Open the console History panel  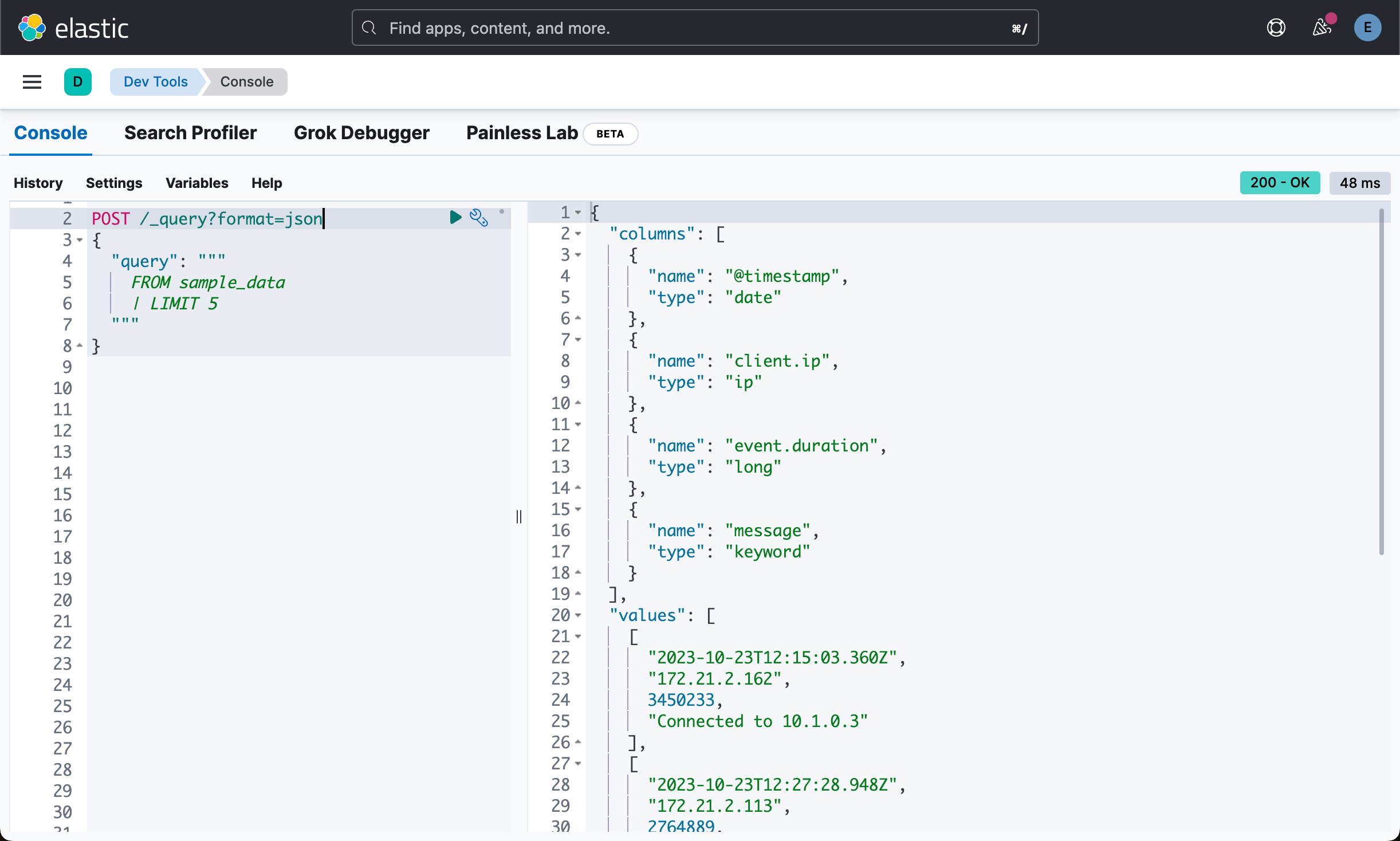[x=38, y=183]
